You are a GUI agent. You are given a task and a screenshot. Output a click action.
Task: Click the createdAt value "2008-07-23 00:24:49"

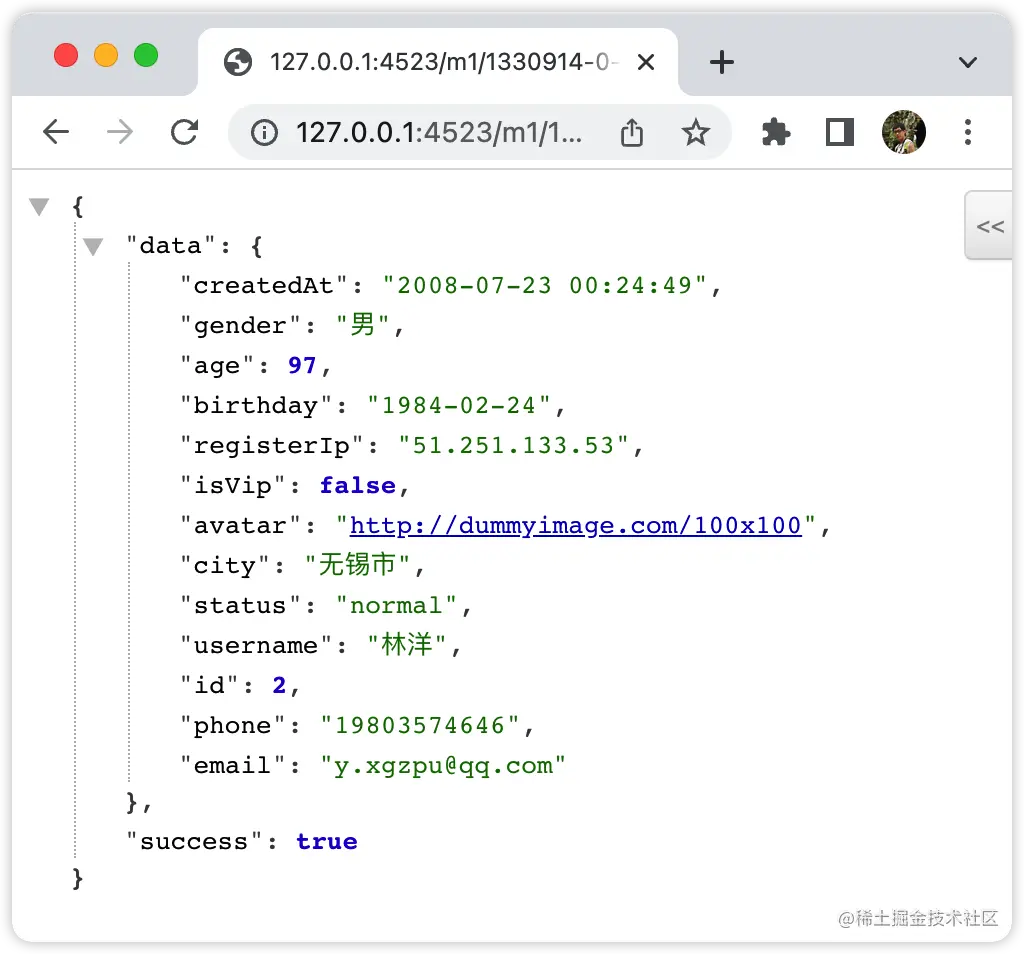544,285
